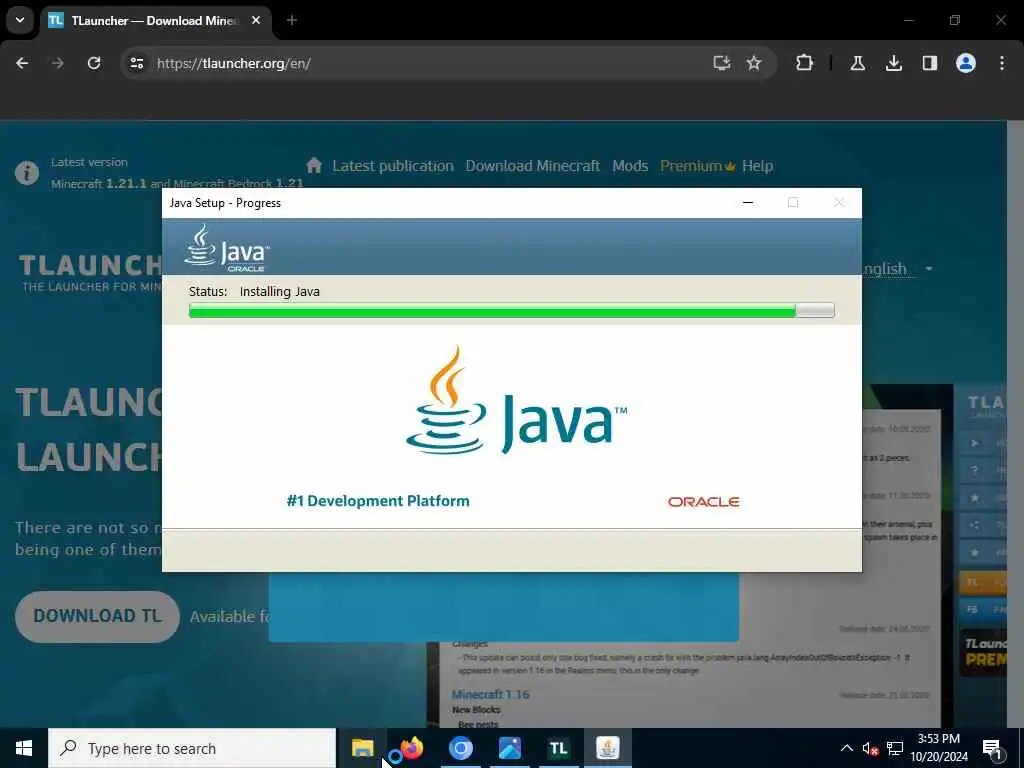Open the Latest publication menu link
Screen dimensions: 1024x768
click(392, 166)
